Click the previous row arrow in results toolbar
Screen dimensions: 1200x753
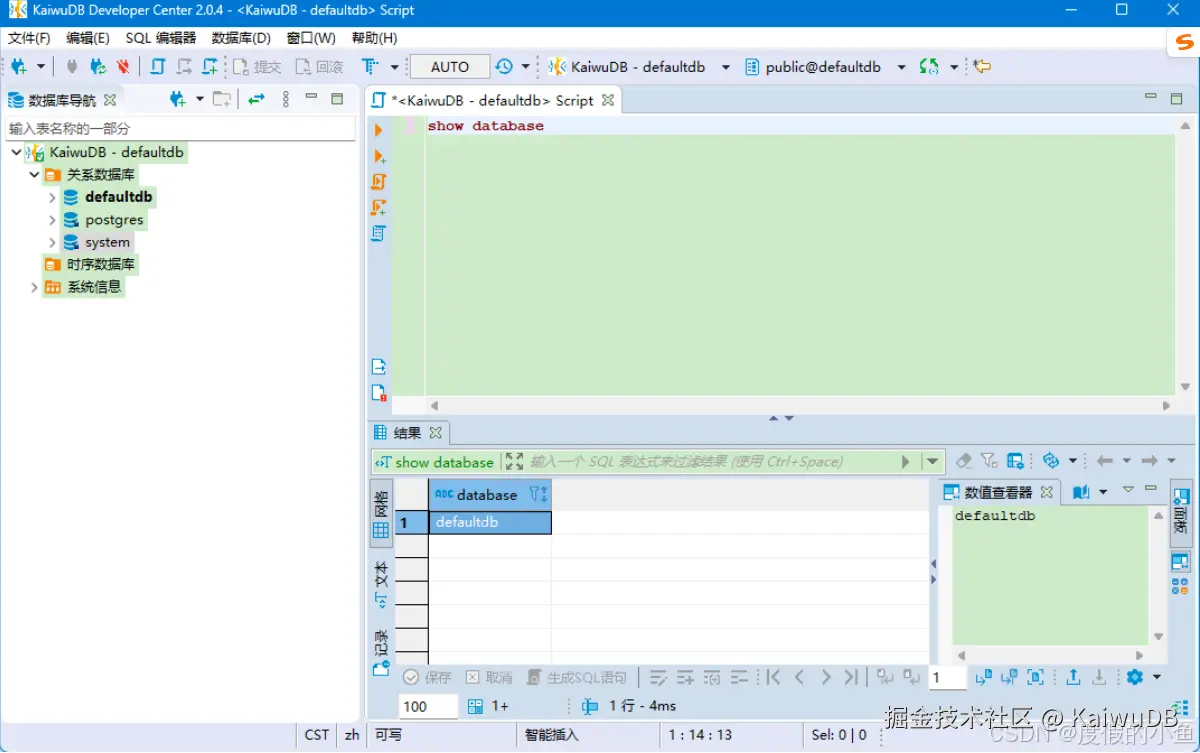click(x=799, y=677)
